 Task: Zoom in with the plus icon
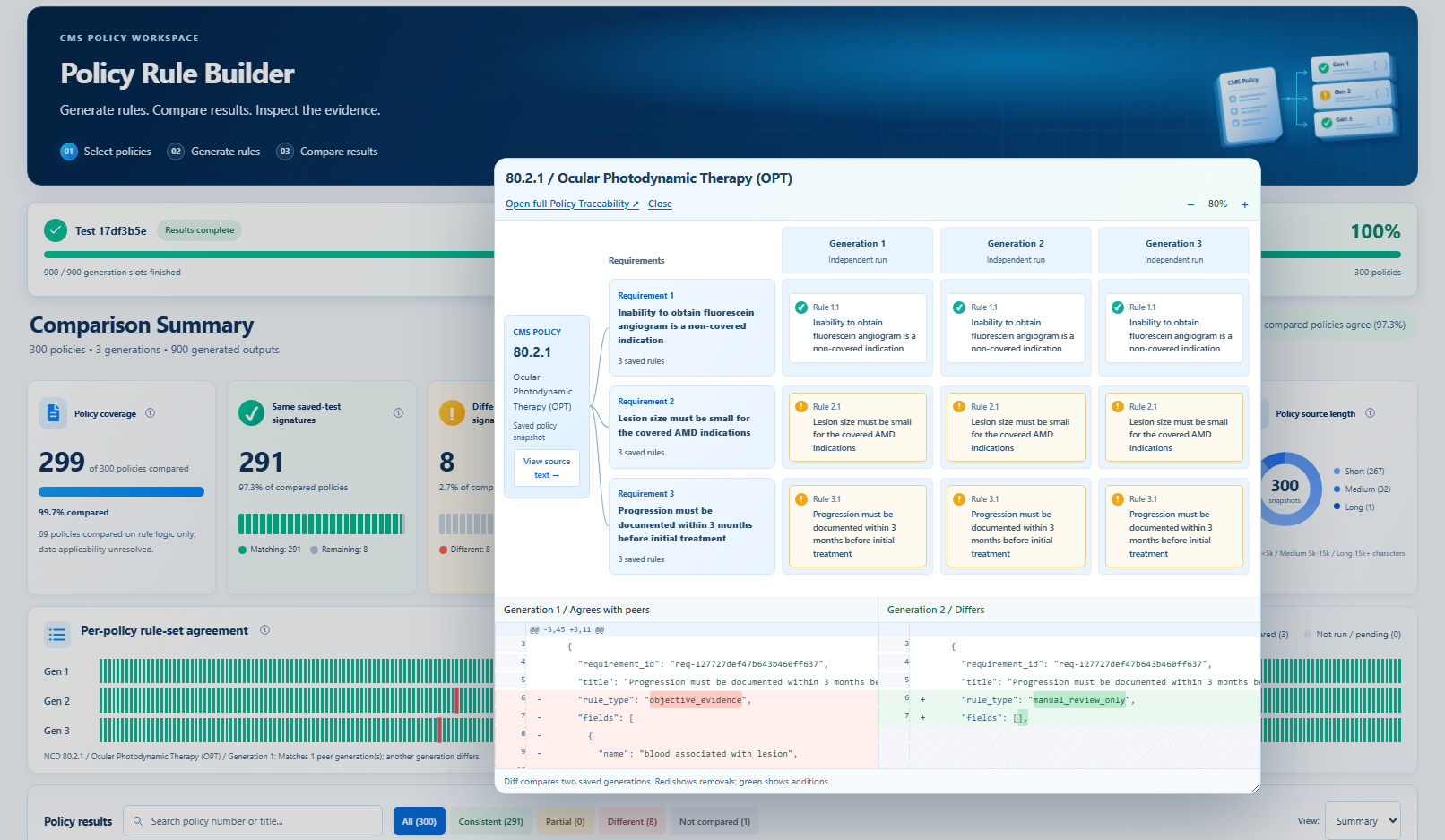pos(1244,204)
